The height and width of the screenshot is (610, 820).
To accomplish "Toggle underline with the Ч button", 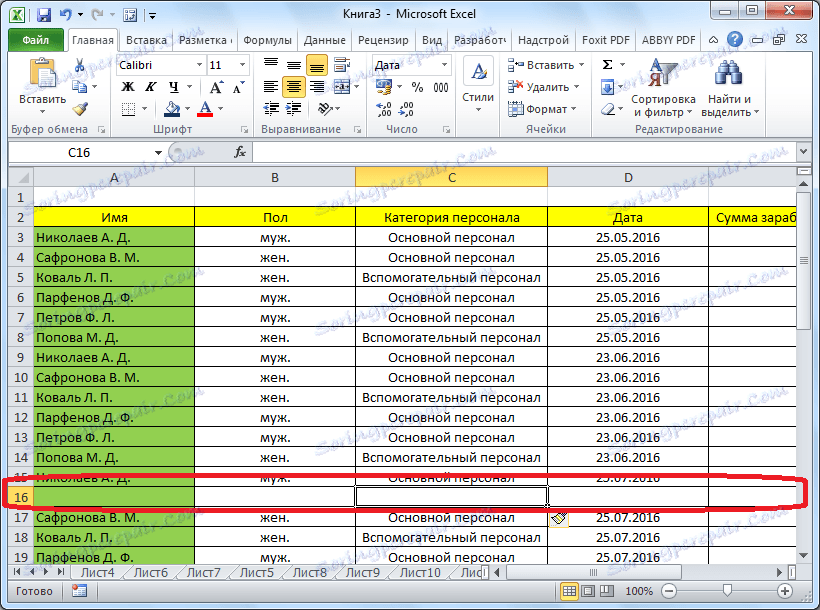I will pos(172,86).
